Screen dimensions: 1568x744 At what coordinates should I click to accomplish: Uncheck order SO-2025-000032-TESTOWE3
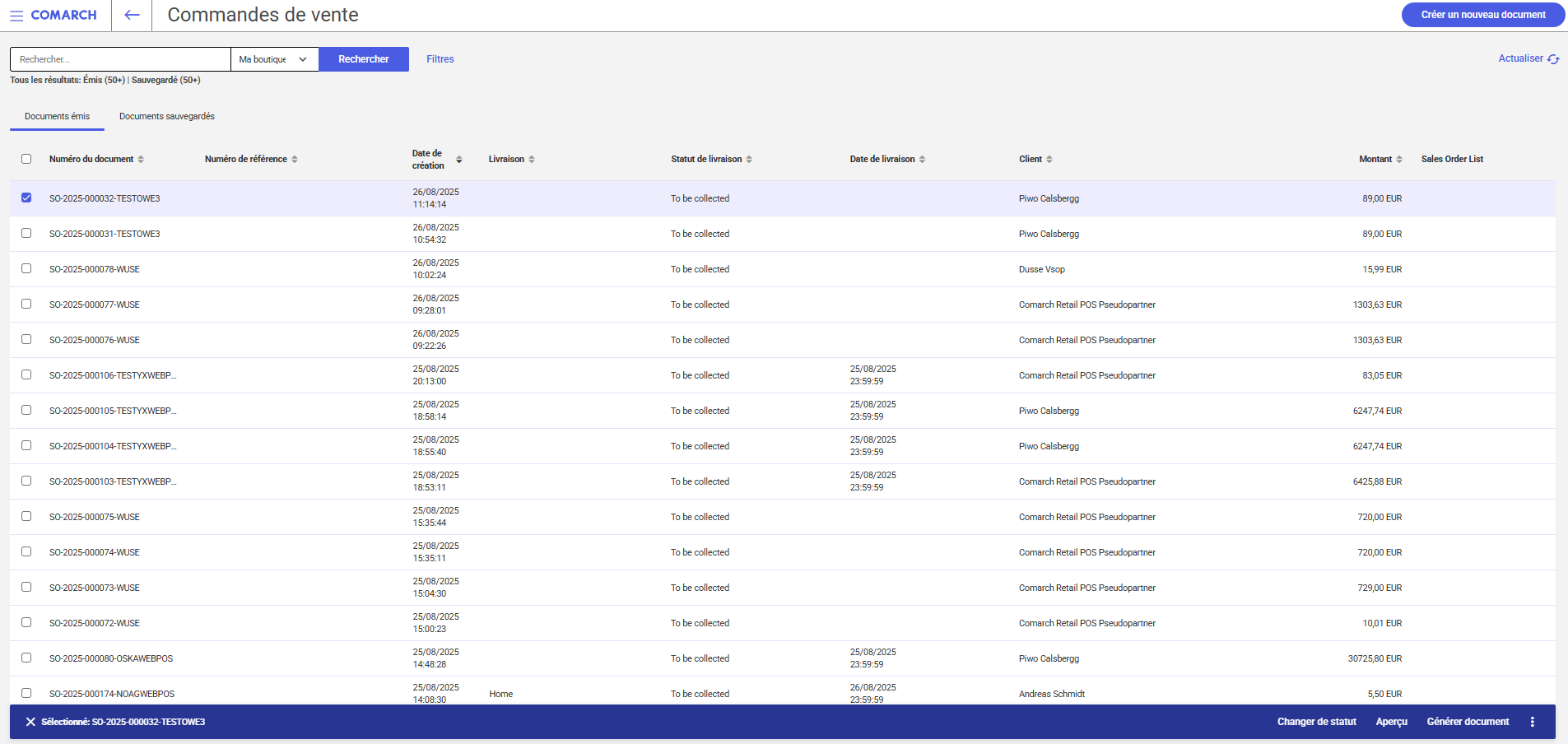coord(26,198)
